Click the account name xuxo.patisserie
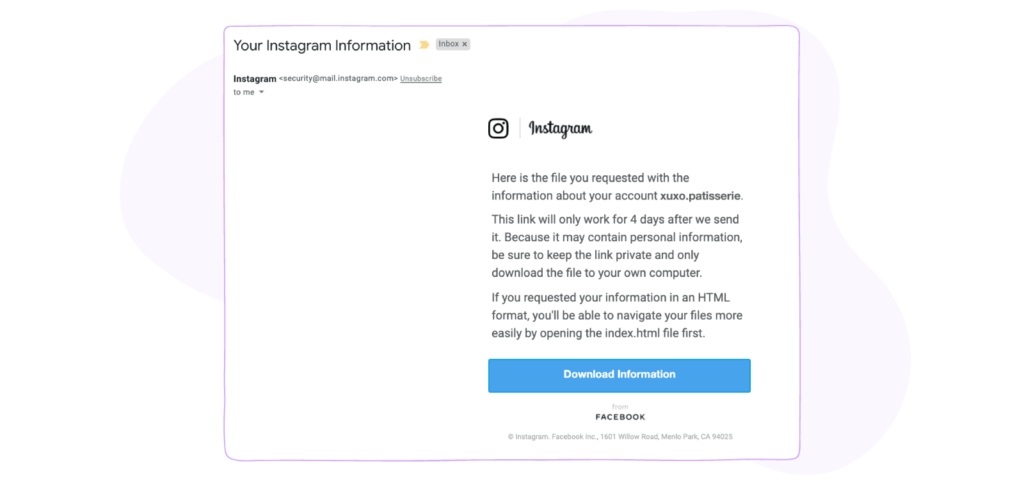 coord(701,195)
